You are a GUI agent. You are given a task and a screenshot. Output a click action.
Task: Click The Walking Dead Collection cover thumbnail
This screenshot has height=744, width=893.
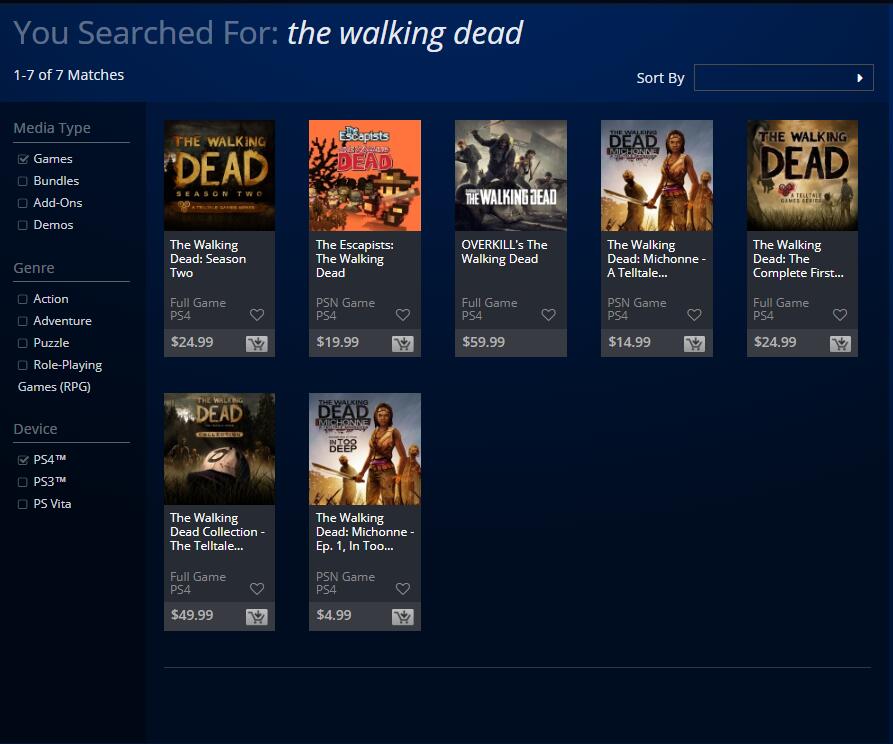tap(219, 448)
